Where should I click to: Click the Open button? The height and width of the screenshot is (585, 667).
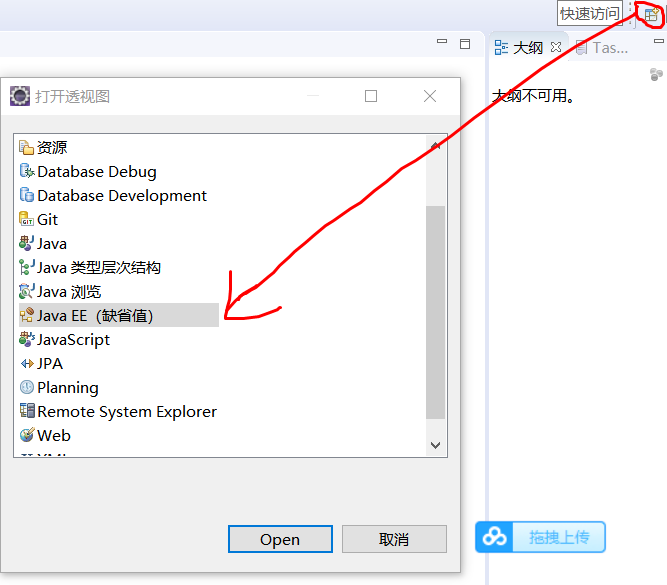pos(280,539)
